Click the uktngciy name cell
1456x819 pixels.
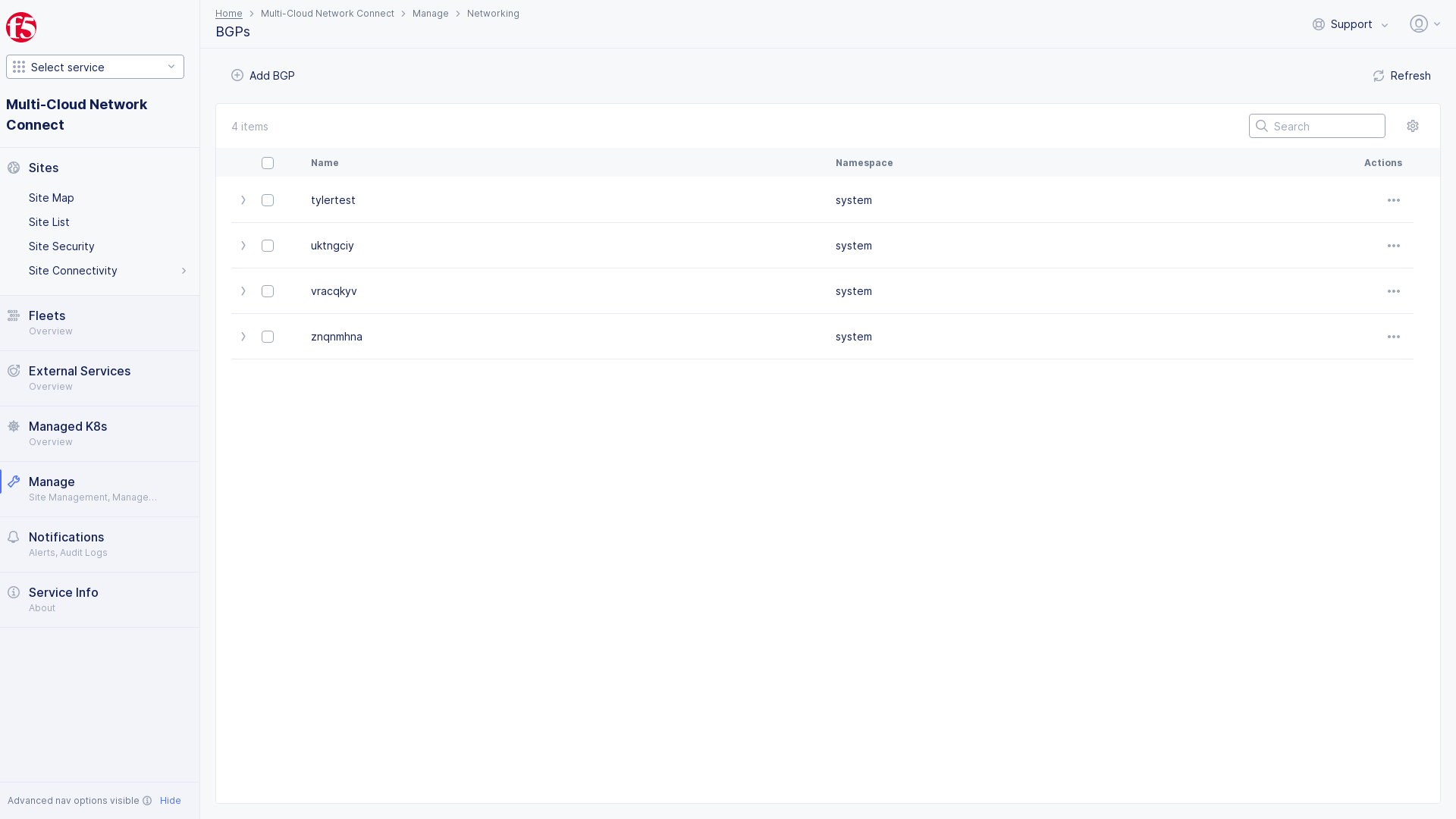tap(332, 246)
